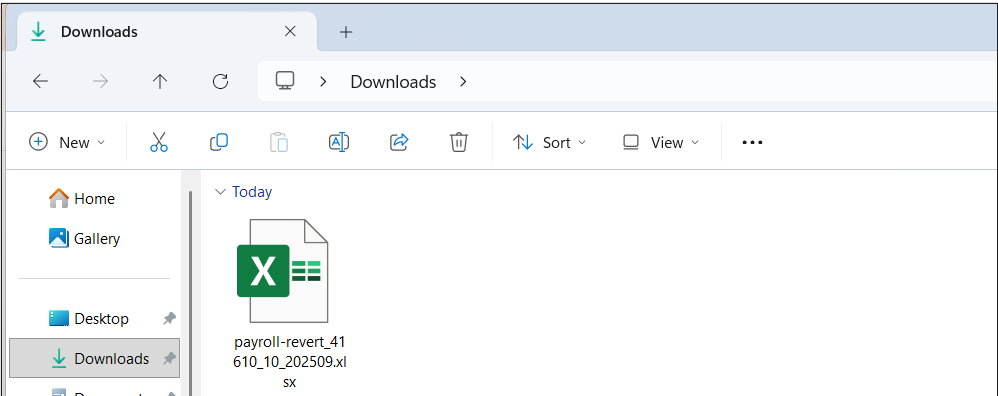The height and width of the screenshot is (396, 998).
Task: Open the Sort options dropdown
Action: pyautogui.click(x=549, y=142)
